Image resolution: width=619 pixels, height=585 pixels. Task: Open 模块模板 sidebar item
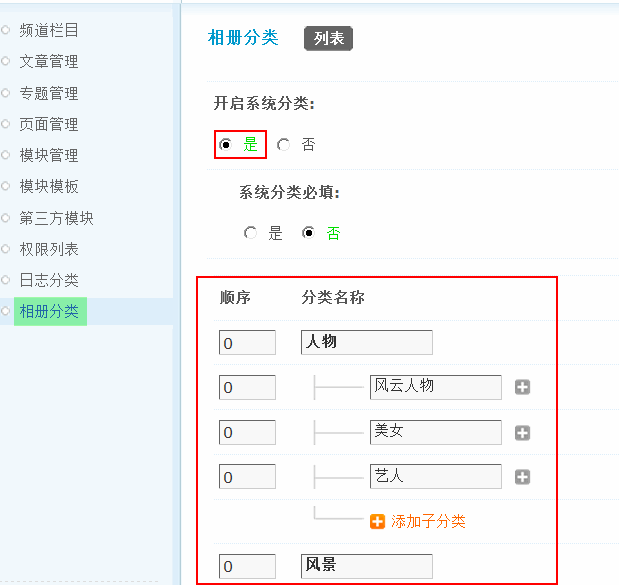click(x=49, y=186)
